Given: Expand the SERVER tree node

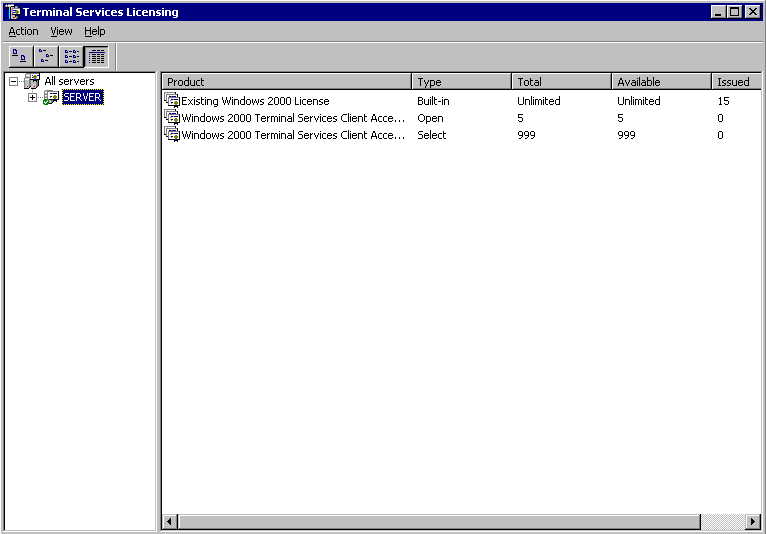Looking at the screenshot, I should (32, 98).
